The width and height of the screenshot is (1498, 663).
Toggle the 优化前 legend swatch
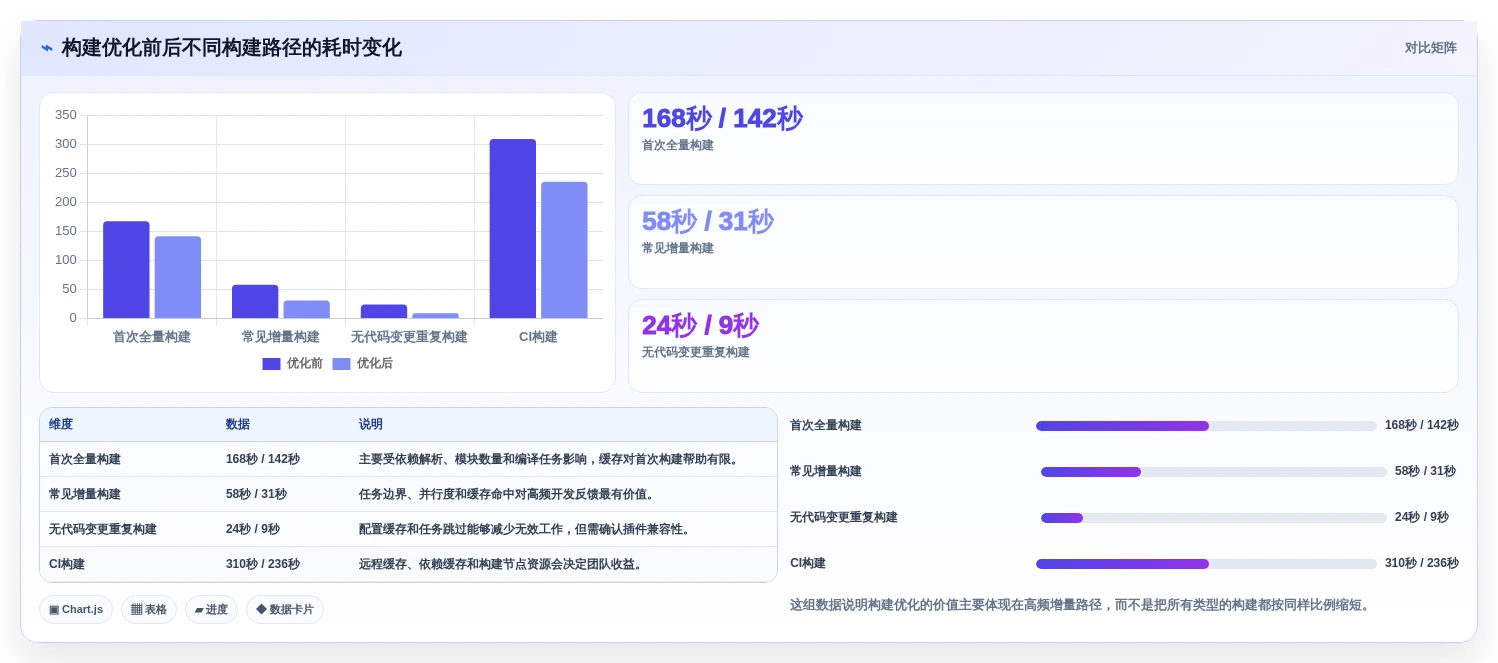(271, 364)
